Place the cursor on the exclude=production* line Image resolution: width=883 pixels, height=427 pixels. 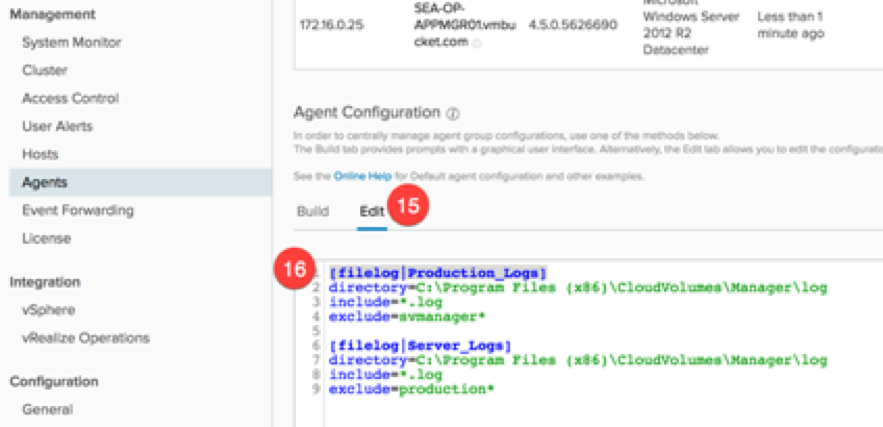coord(411,389)
